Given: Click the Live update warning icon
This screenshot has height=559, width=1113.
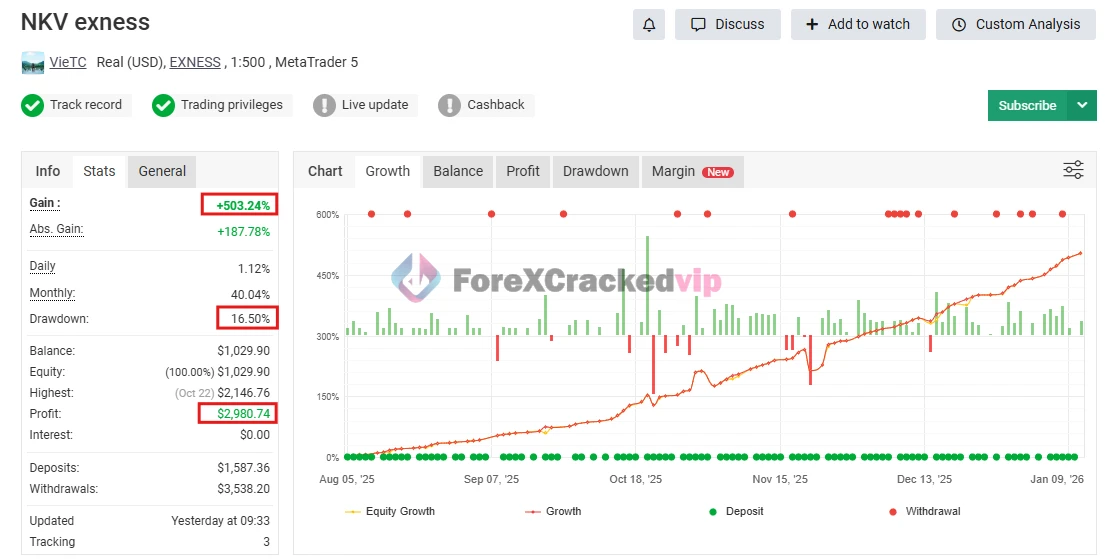Looking at the screenshot, I should tap(324, 105).
